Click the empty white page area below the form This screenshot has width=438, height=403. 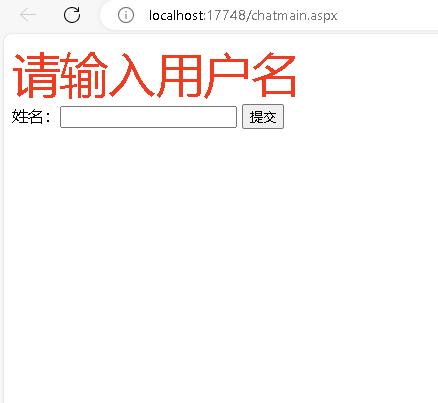[220, 263]
